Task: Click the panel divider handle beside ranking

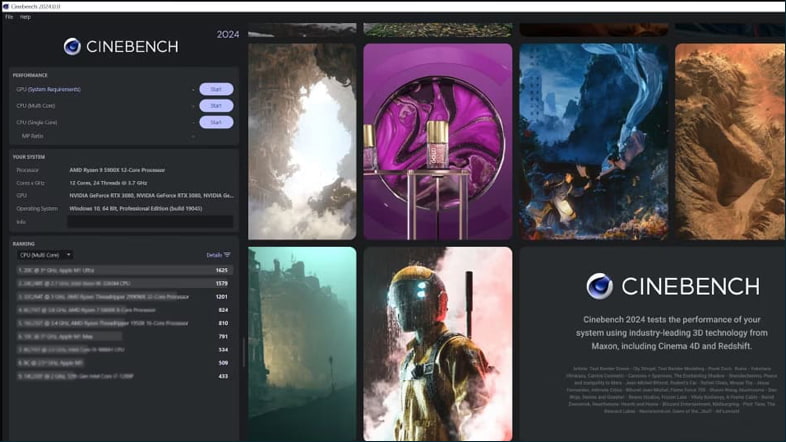Action: pos(244,352)
